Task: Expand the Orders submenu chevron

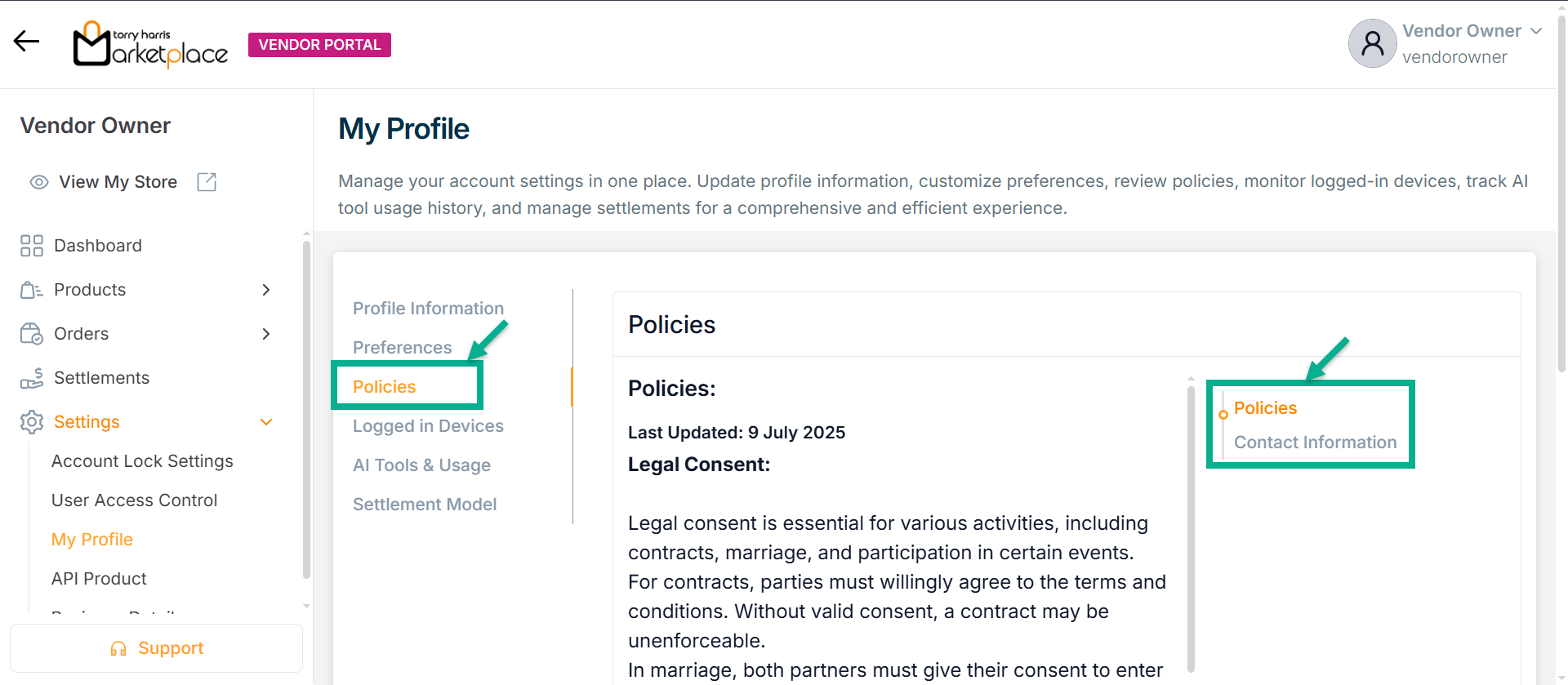Action: pos(266,334)
